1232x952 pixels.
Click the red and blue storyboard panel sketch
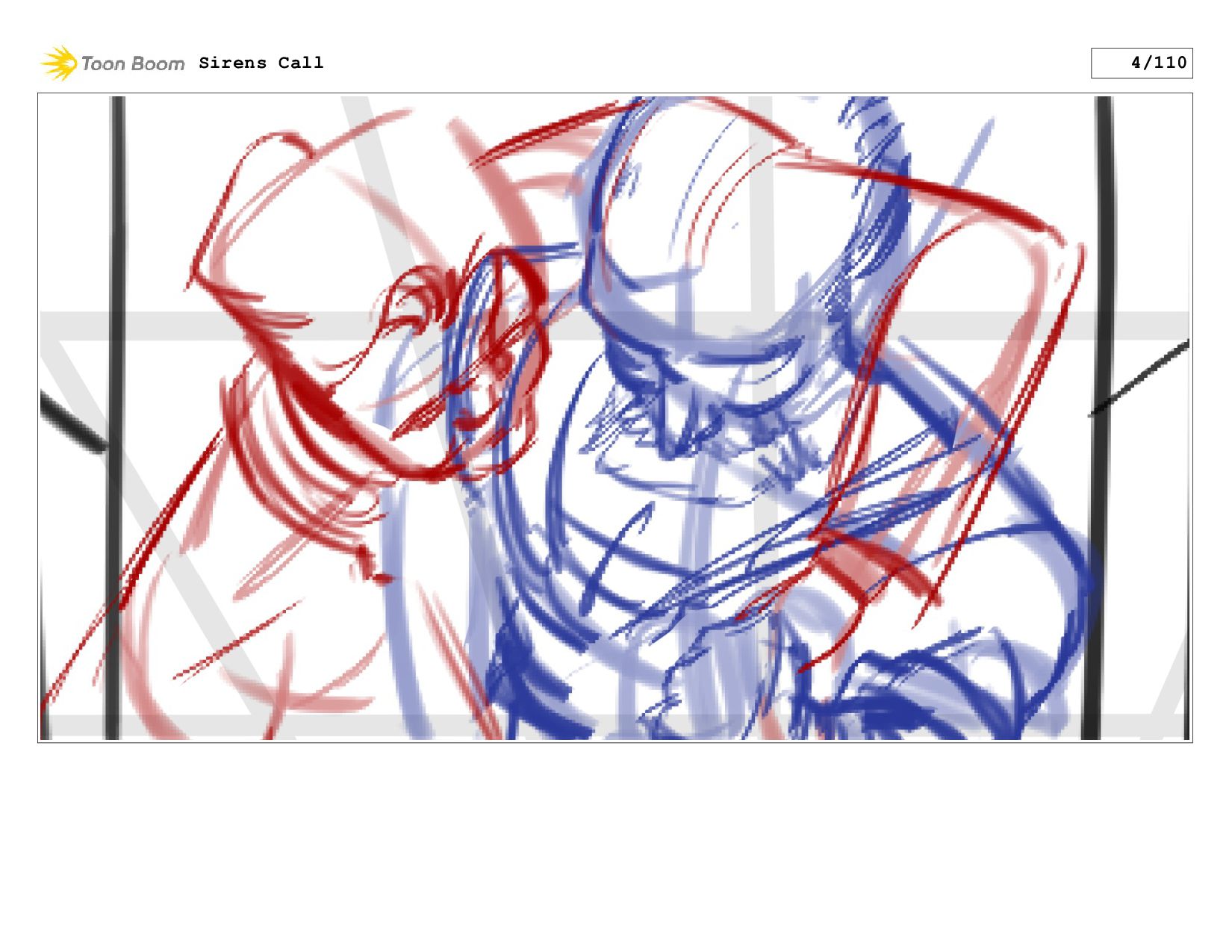pos(615,417)
